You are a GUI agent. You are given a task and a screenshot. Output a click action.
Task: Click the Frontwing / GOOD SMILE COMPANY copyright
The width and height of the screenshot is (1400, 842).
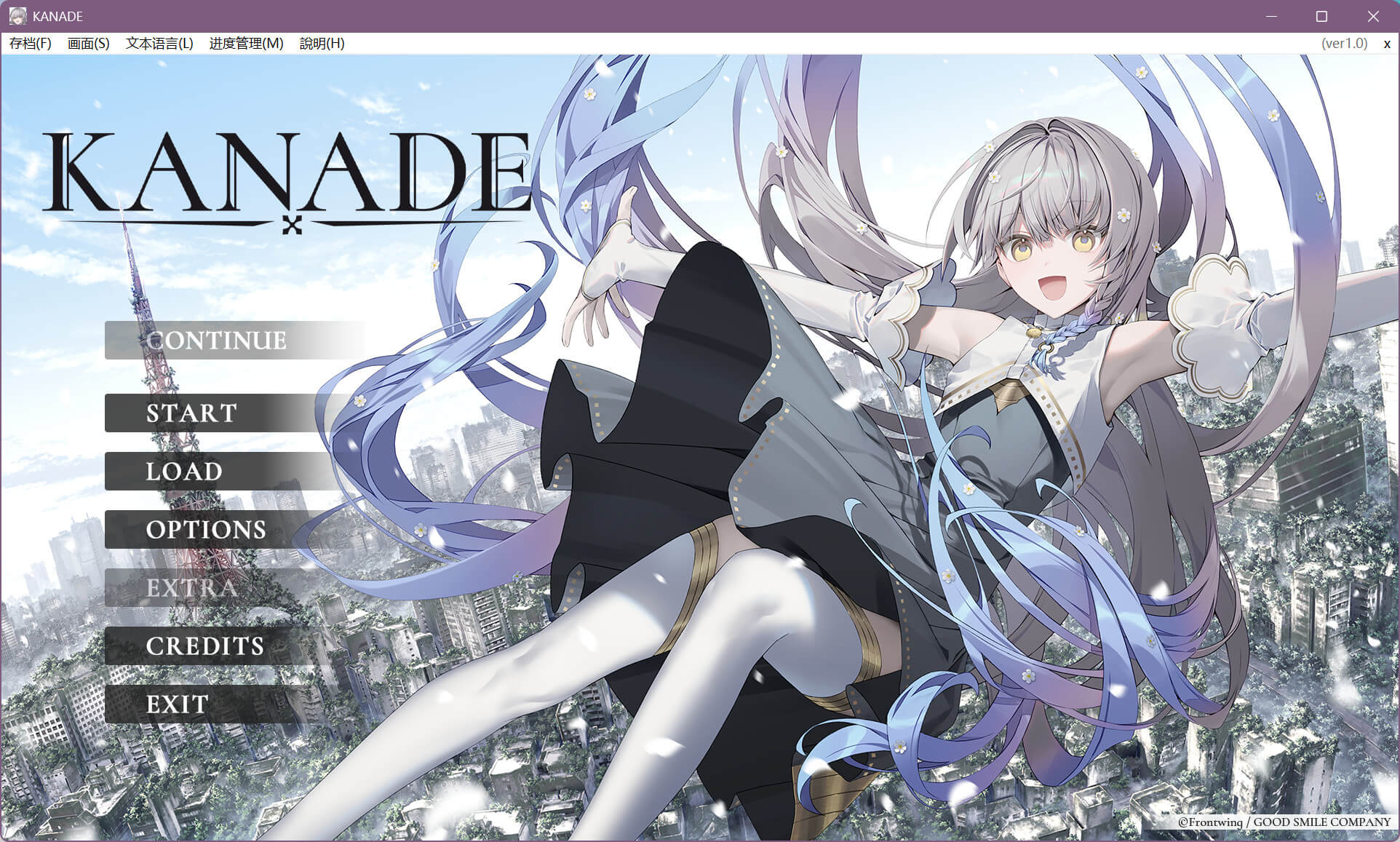[1284, 822]
